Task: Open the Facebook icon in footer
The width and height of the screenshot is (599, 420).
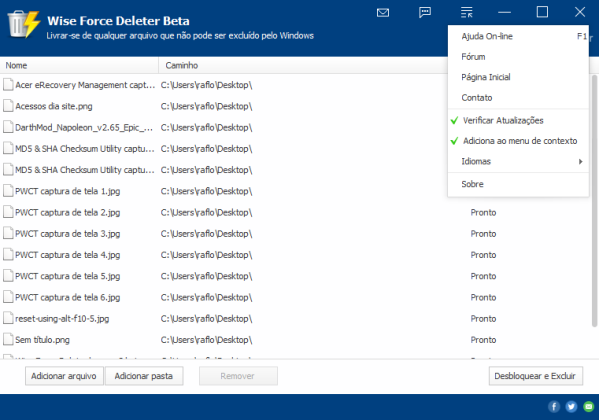Action: point(554,407)
